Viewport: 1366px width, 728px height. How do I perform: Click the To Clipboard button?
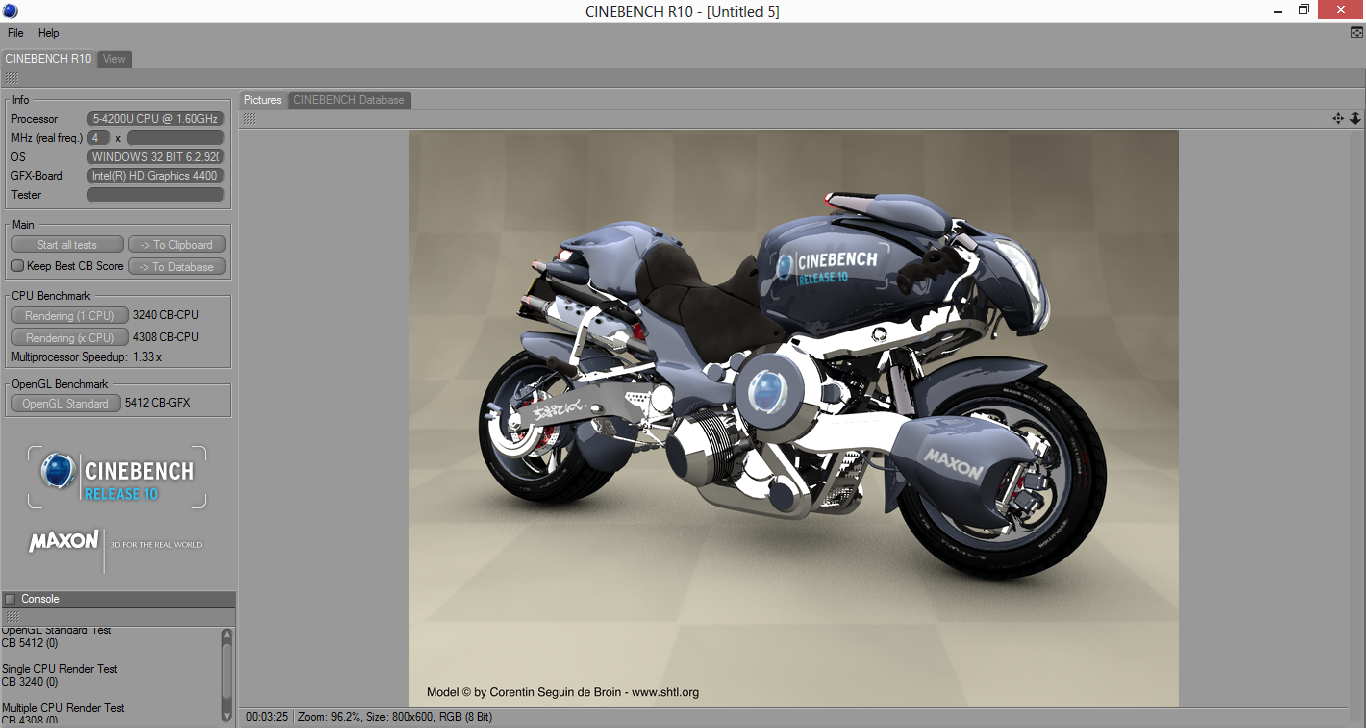177,245
